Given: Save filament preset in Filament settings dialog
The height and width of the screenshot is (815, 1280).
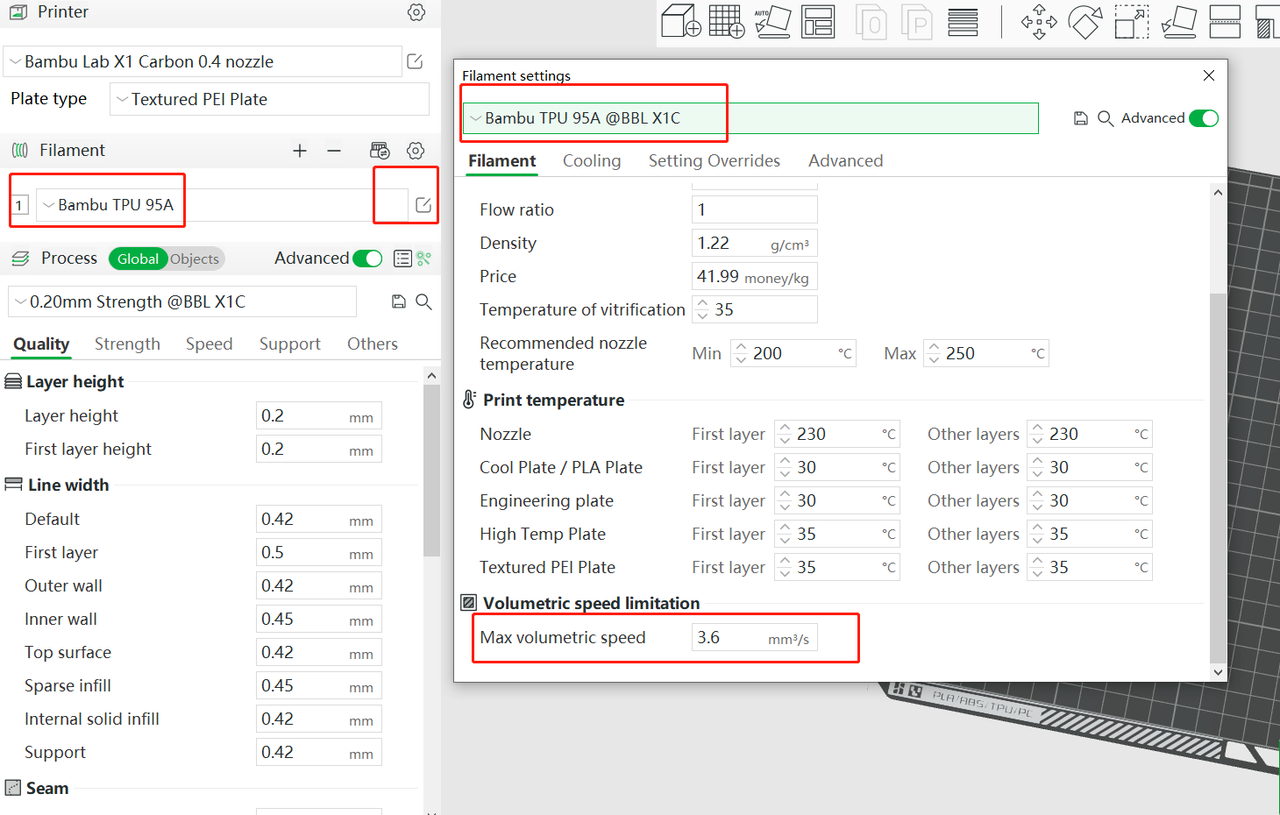Looking at the screenshot, I should pyautogui.click(x=1080, y=118).
